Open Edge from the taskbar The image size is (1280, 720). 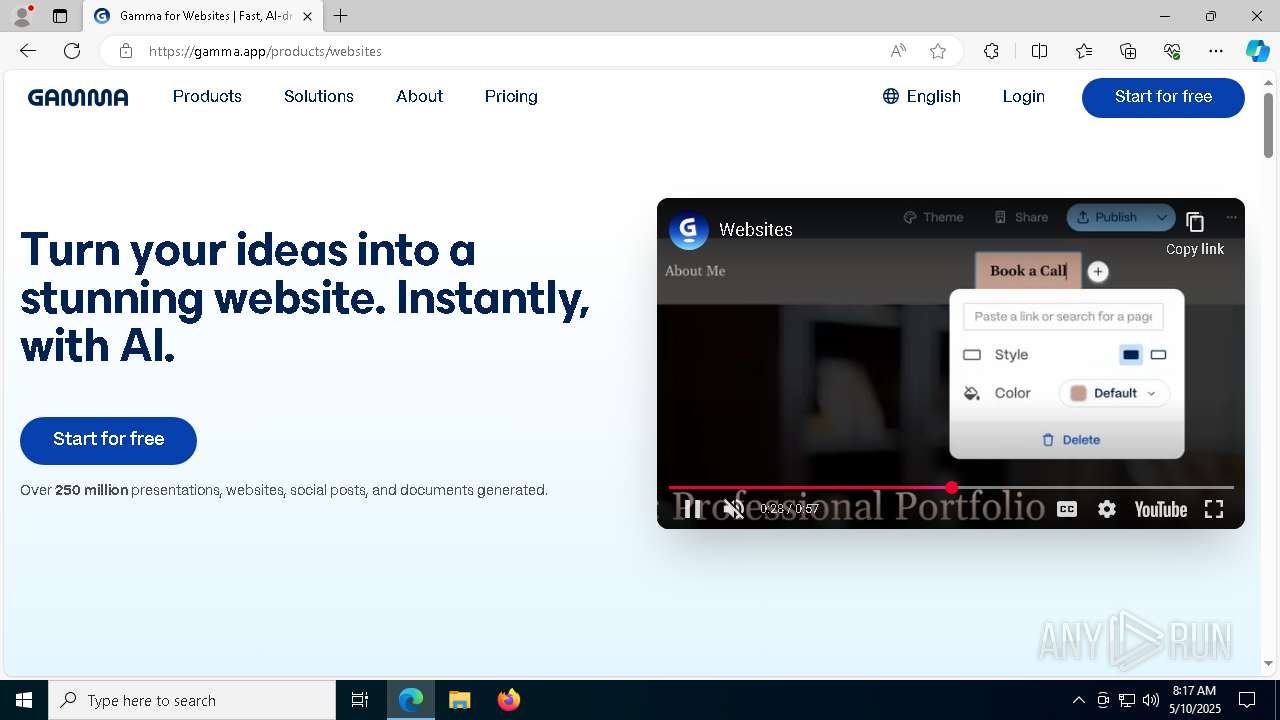411,700
